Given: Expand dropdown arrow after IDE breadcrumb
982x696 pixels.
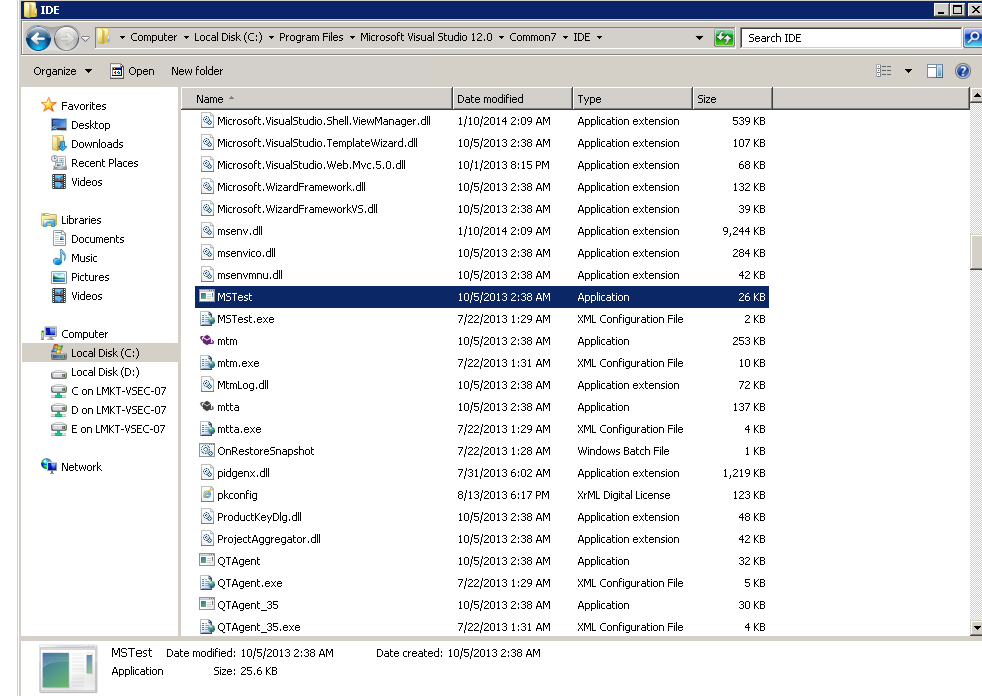Looking at the screenshot, I should coord(599,38).
